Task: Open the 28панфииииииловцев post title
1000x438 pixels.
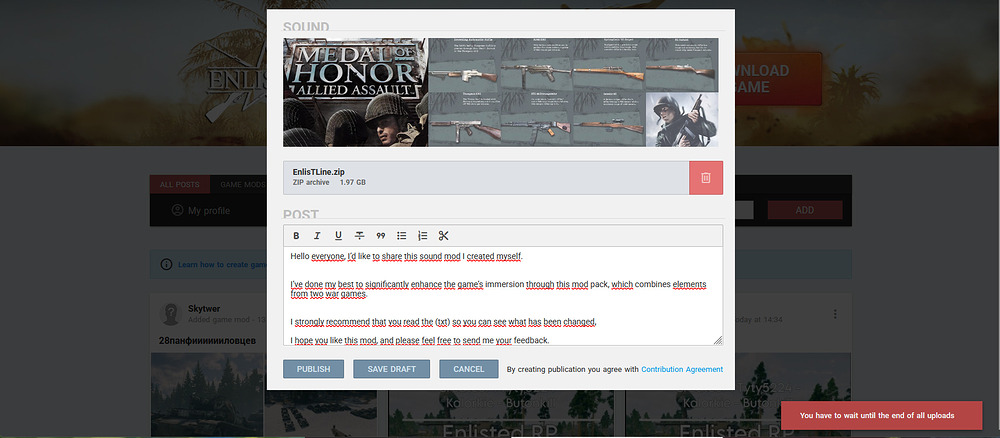Action: (207, 340)
